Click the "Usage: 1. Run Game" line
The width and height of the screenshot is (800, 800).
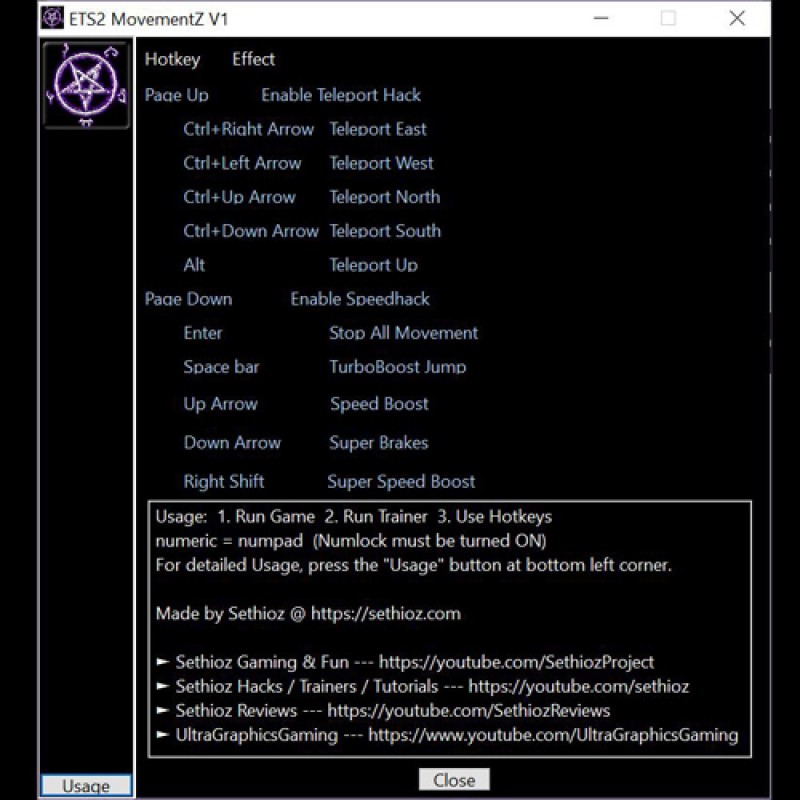click(354, 517)
